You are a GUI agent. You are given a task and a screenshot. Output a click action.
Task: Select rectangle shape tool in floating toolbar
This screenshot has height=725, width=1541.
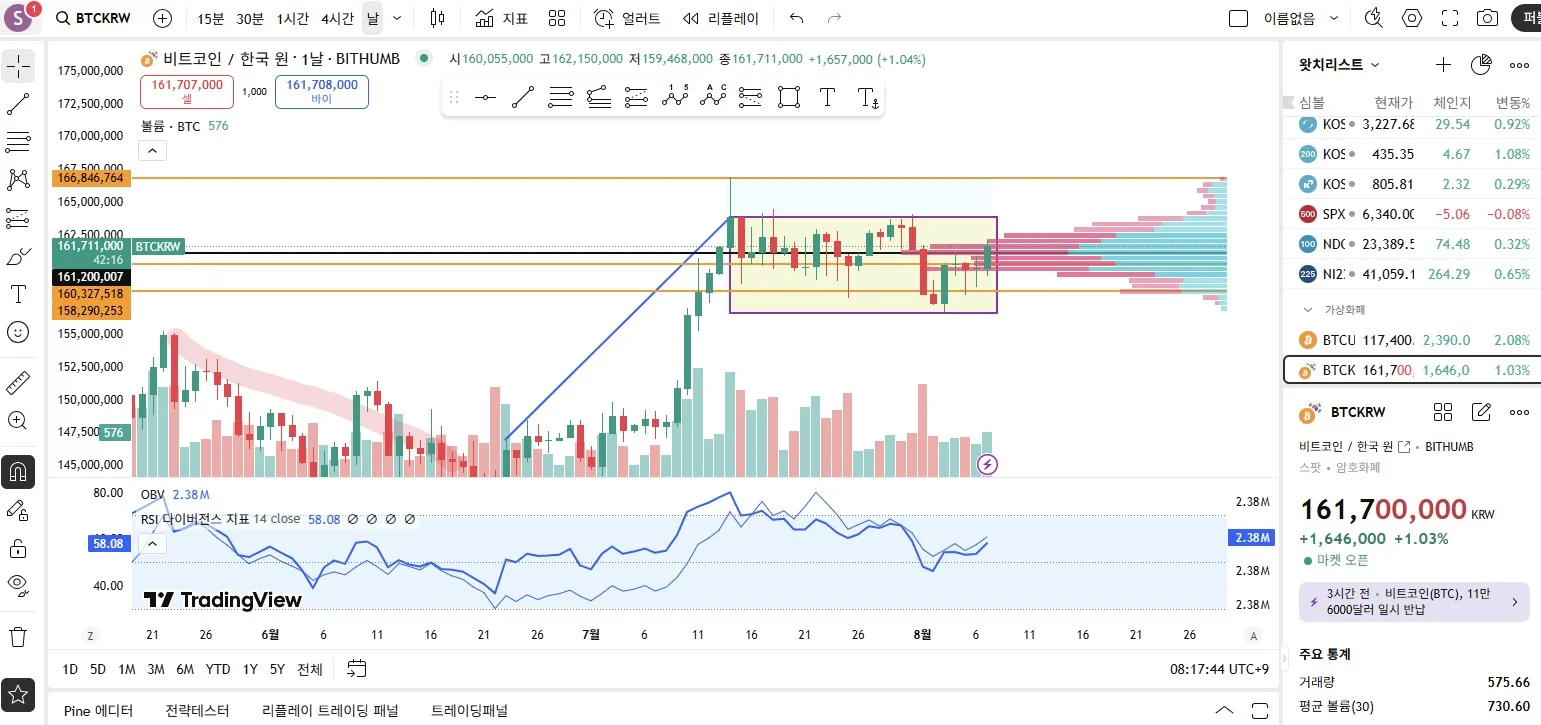pos(789,97)
